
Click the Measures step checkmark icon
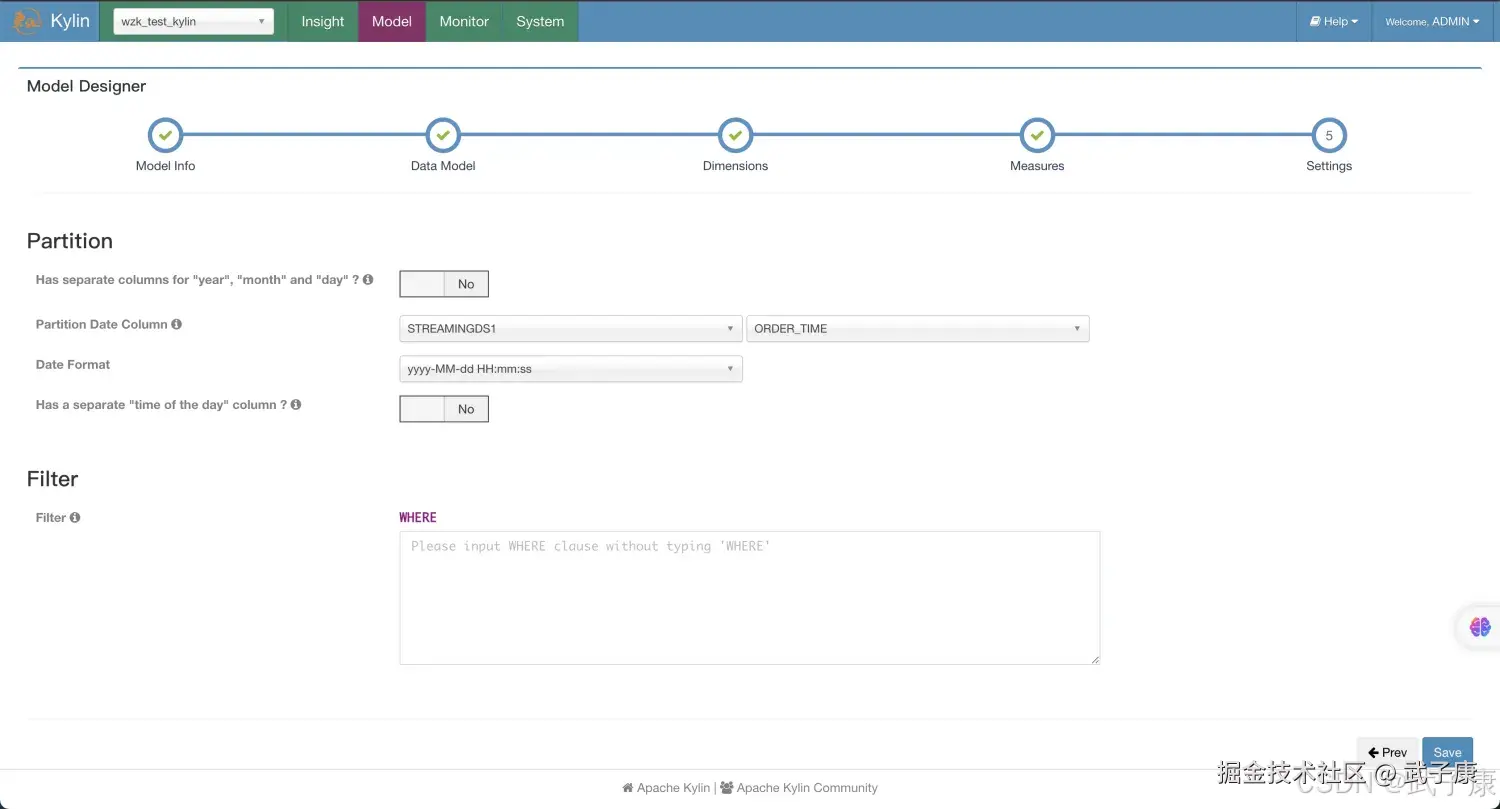pyautogui.click(x=1036, y=135)
